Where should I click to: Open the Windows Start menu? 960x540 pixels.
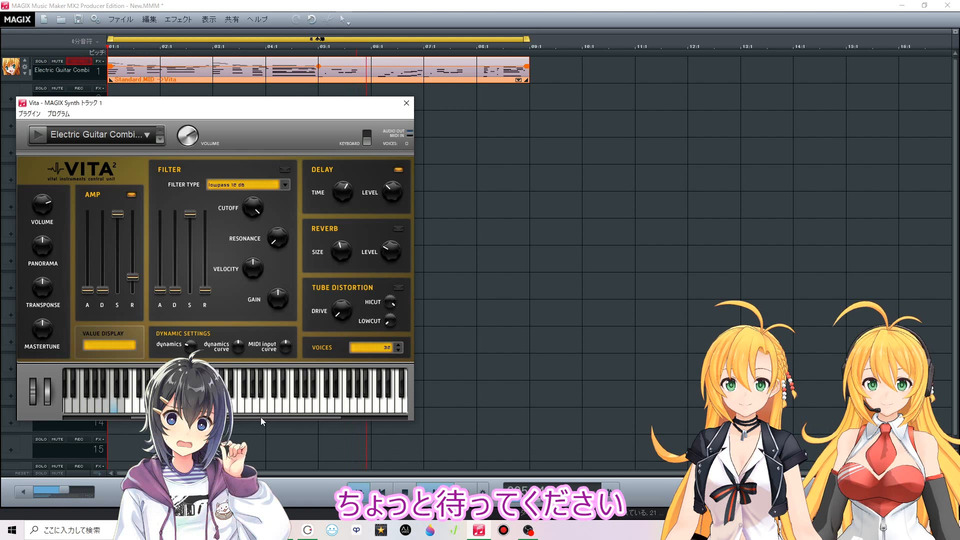11,530
